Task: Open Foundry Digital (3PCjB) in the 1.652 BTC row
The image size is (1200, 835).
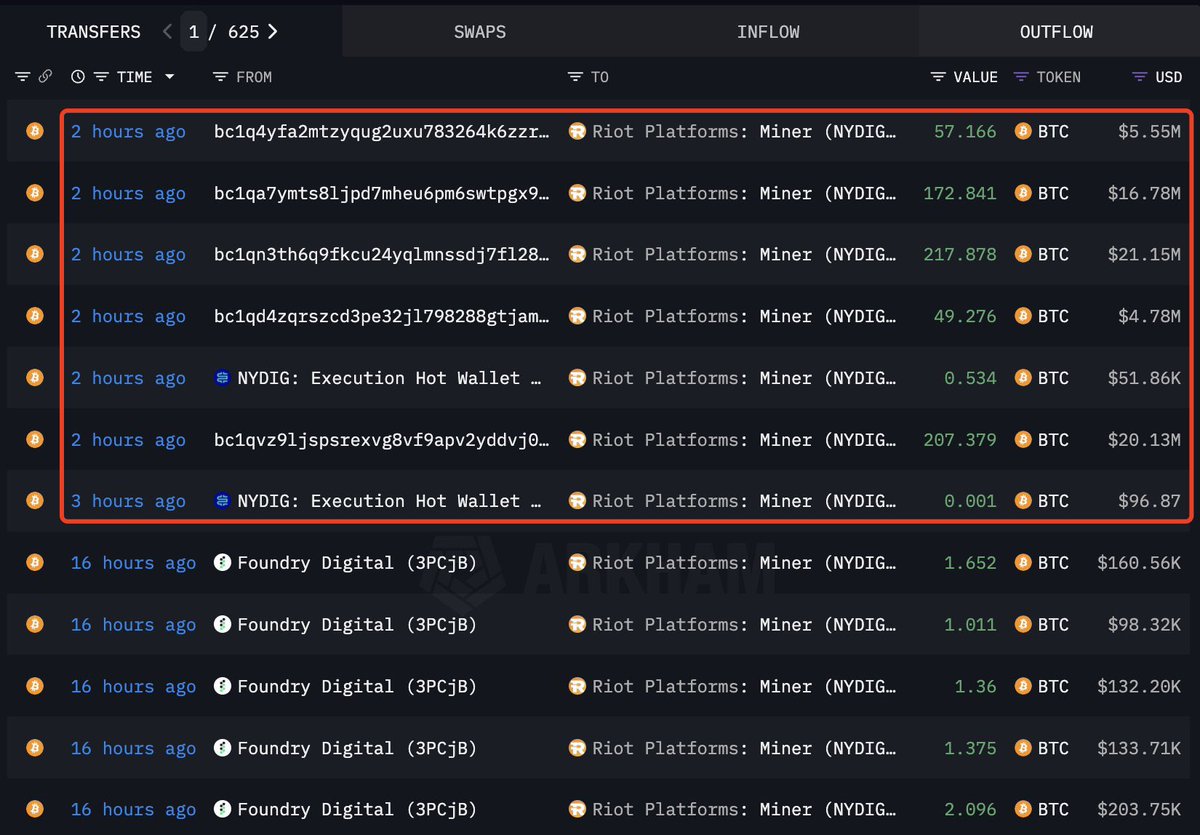Action: (357, 563)
